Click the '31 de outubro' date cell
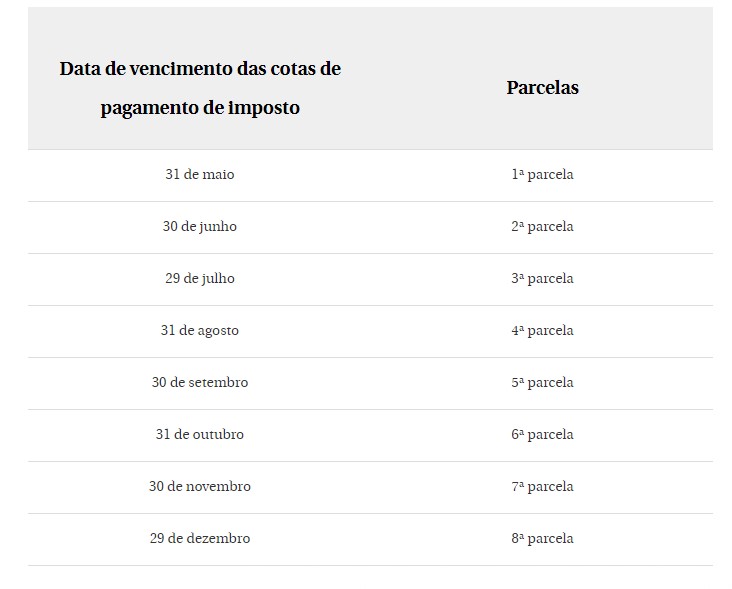This screenshot has width=732, height=589. tap(200, 435)
